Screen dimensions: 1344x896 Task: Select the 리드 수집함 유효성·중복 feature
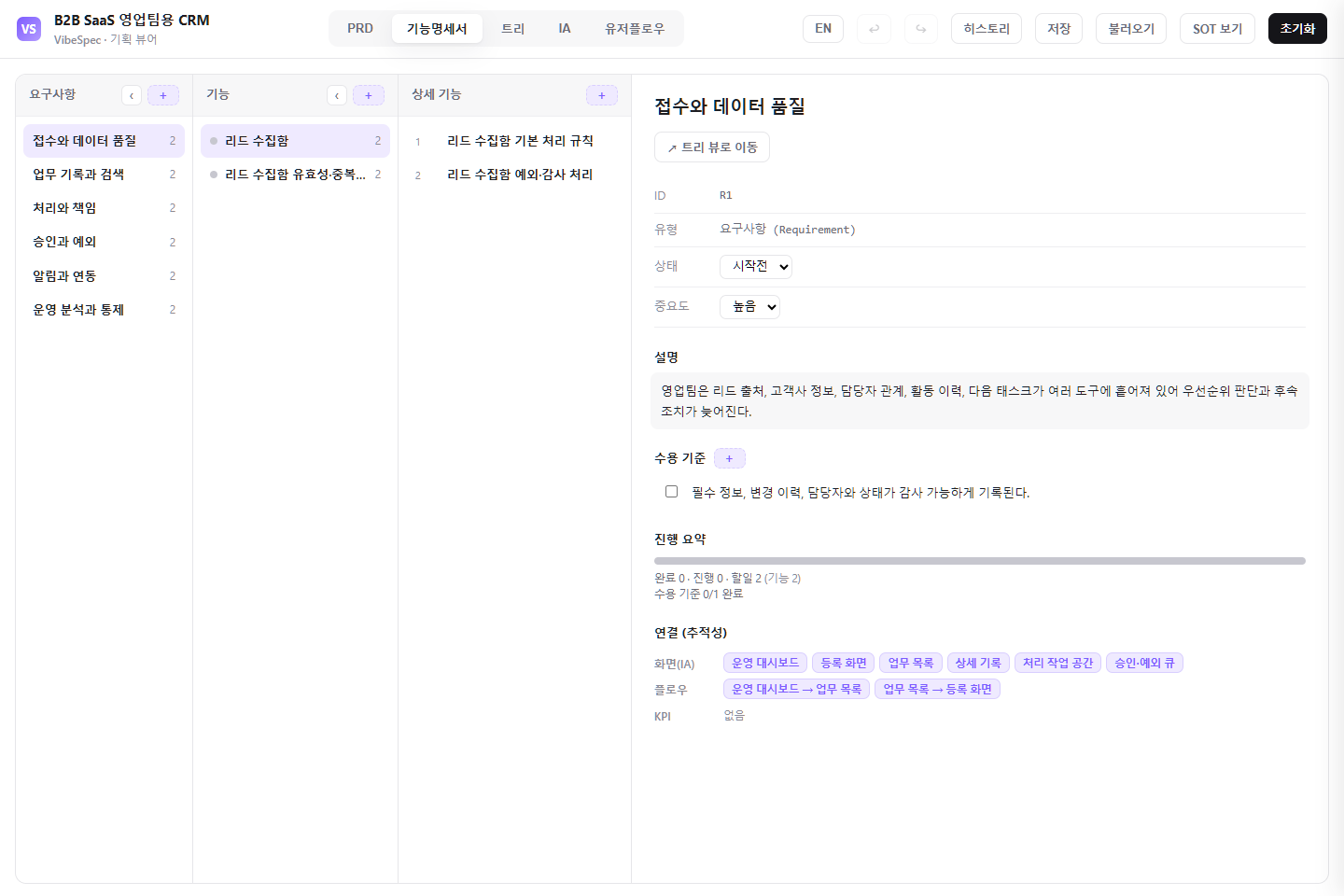pos(295,175)
